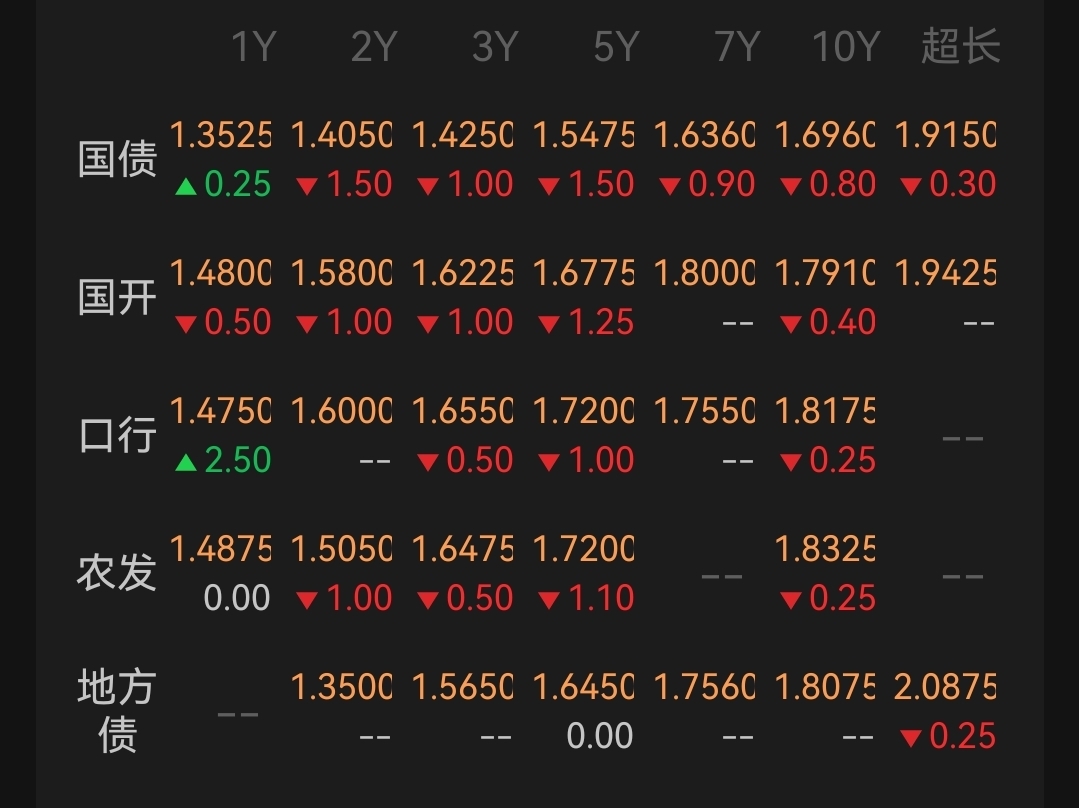This screenshot has height=808, width=1079.
Task: Click the red down arrow 1.10 under 农发 5Y
Action: (x=586, y=597)
